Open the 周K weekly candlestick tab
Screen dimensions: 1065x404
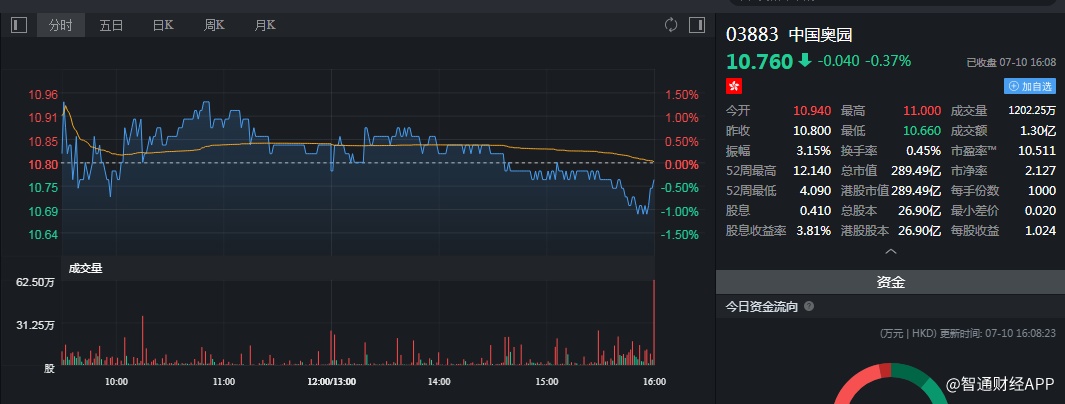(x=214, y=25)
